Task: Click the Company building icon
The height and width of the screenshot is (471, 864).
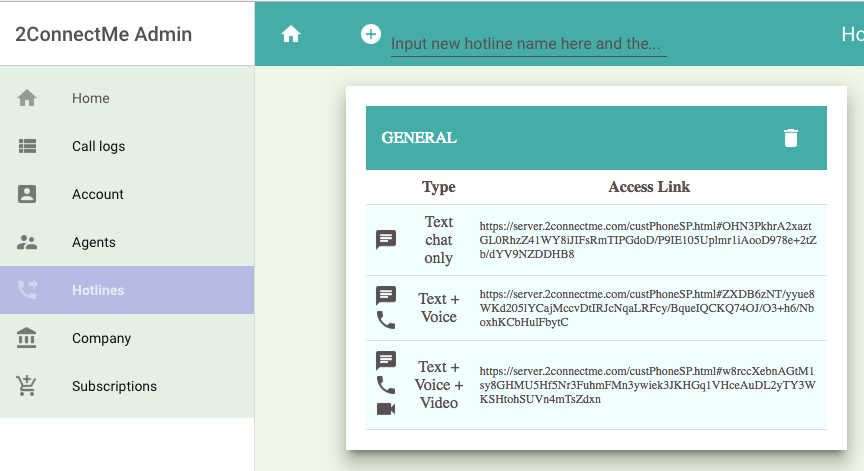Action: point(27,338)
